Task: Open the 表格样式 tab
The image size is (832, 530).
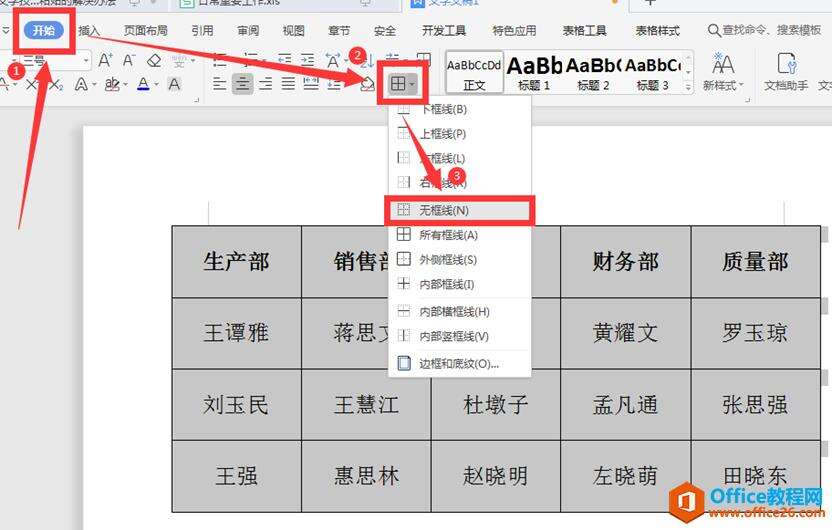Action: coord(657,31)
